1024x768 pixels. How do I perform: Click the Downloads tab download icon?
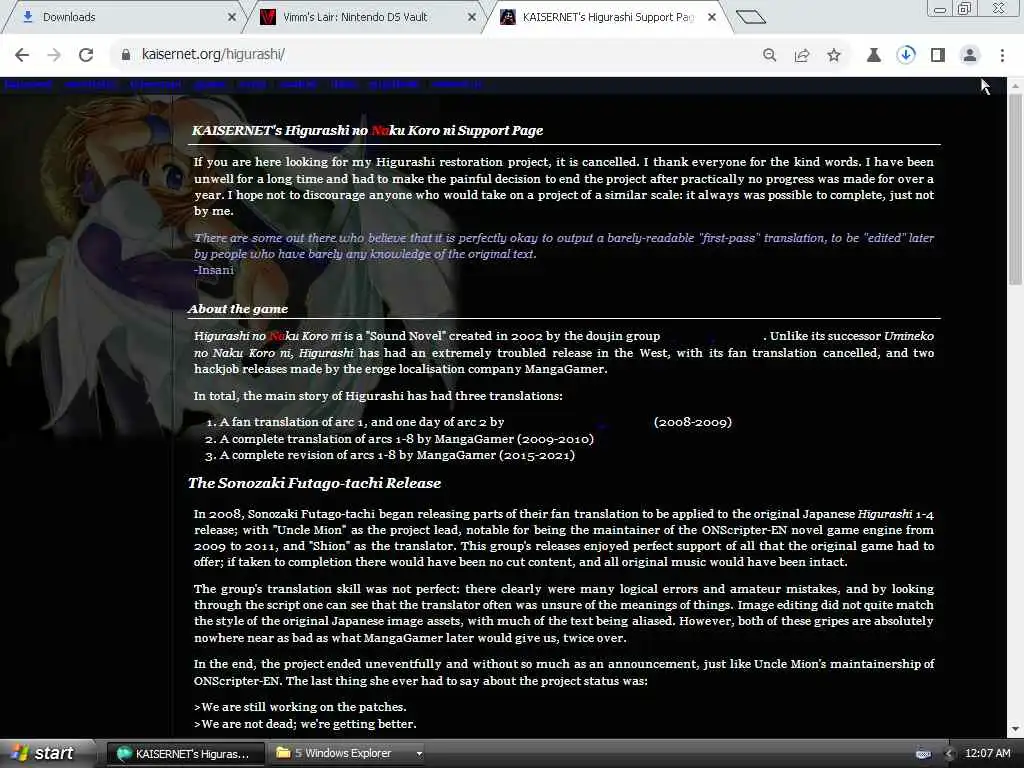(27, 17)
